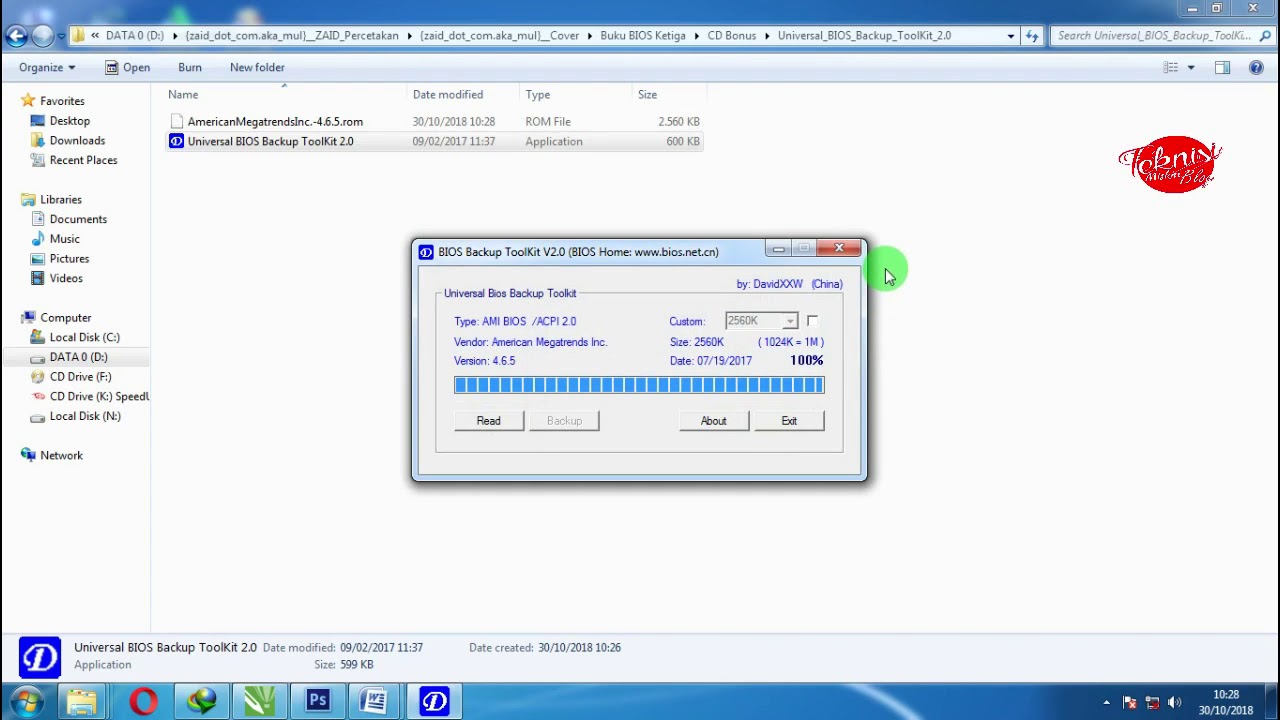This screenshot has width=1280, height=720.
Task: Open Downloads in Favorites
Action: point(77,141)
